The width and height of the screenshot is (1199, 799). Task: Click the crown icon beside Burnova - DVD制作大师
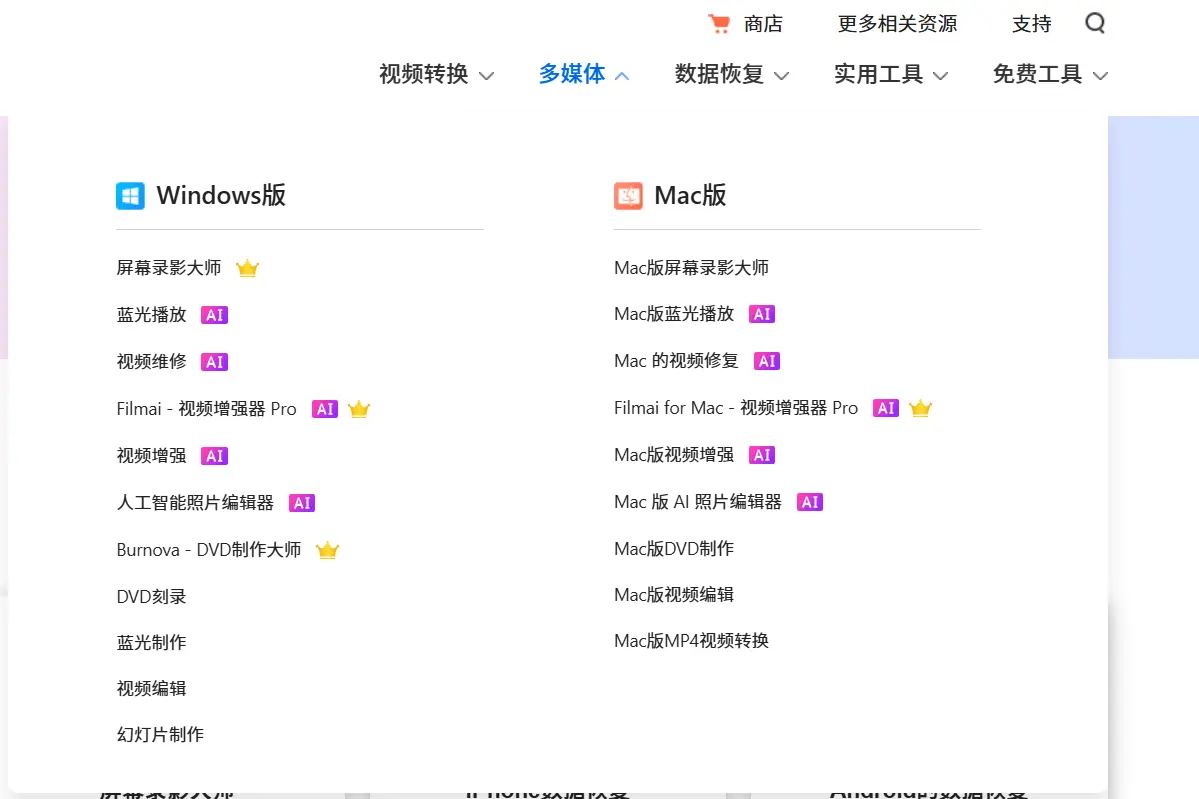pyautogui.click(x=327, y=549)
